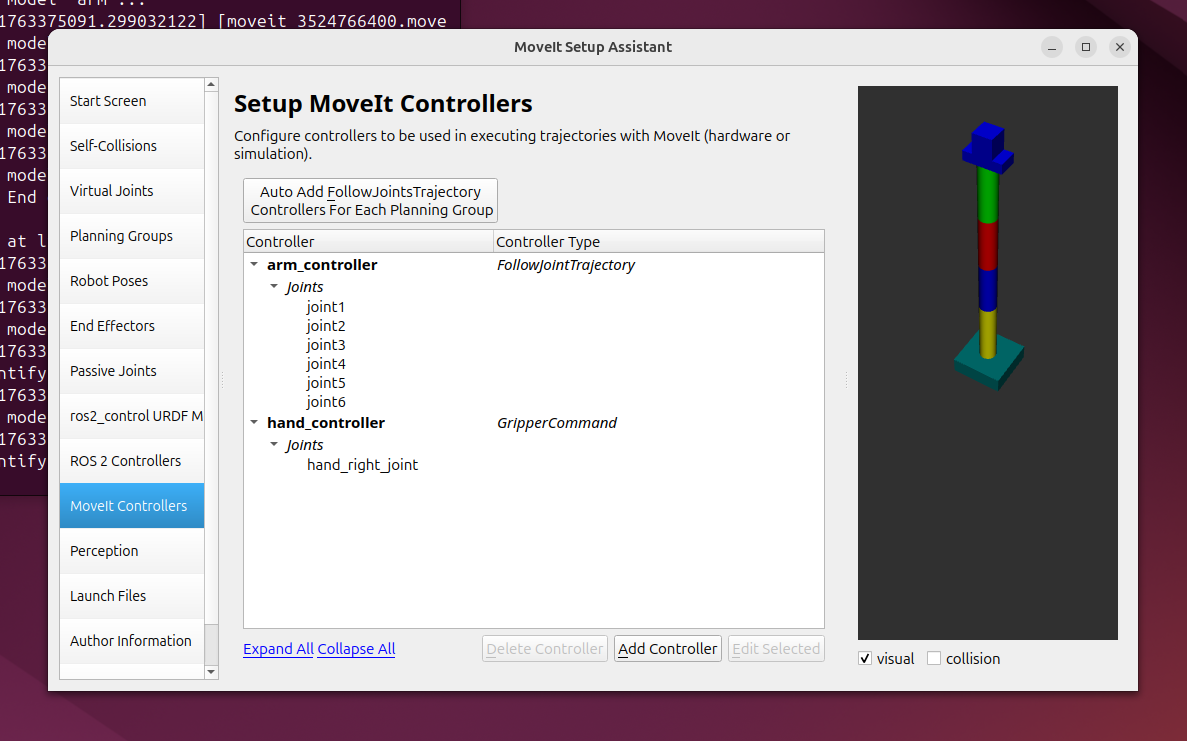The width and height of the screenshot is (1187, 741).
Task: Minimize the MoveIt Setup Assistant window
Action: point(1051,47)
